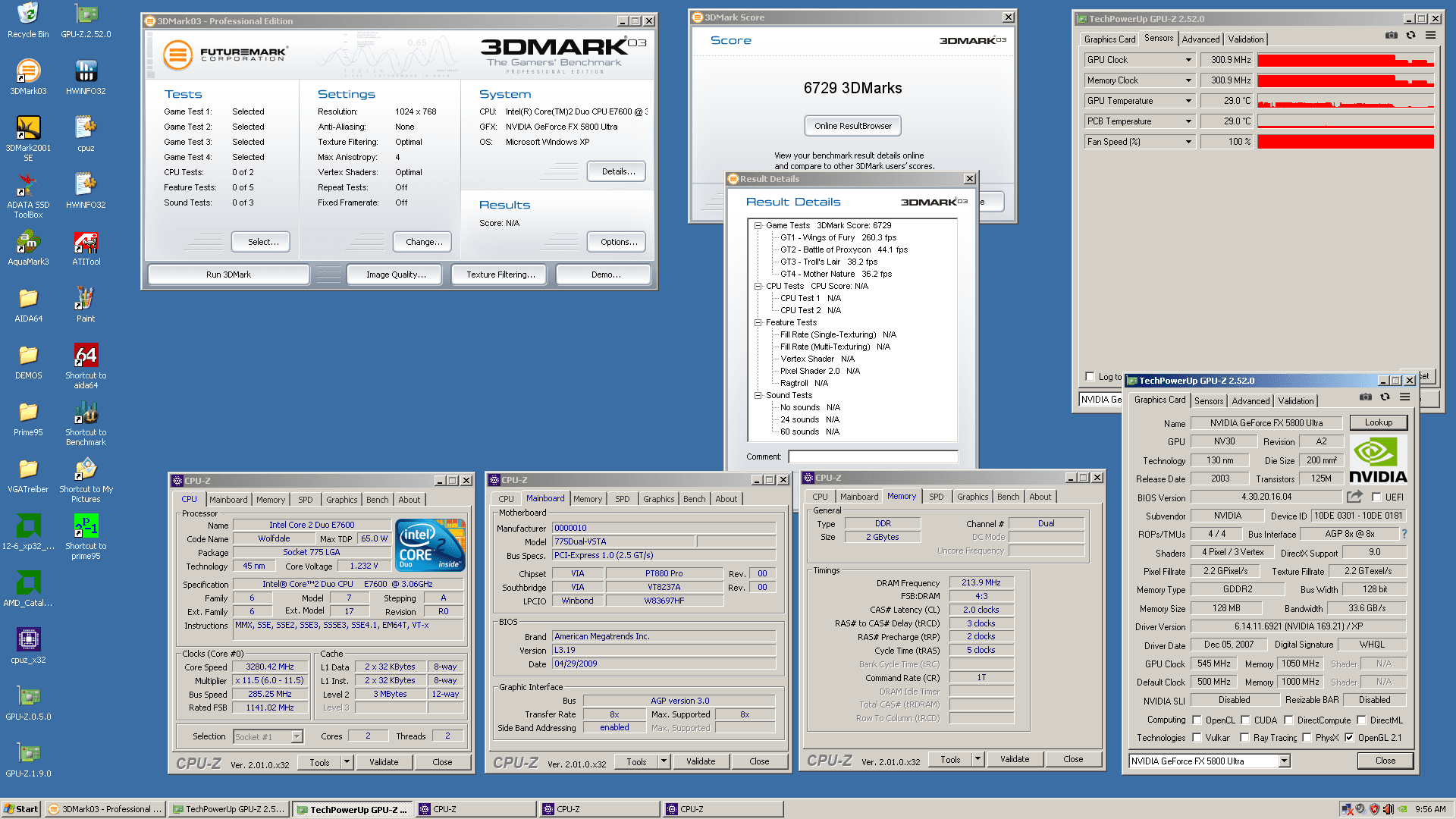Open the GPU-Z.0.5.0 desktop icon
1456x819 pixels.
(28, 702)
